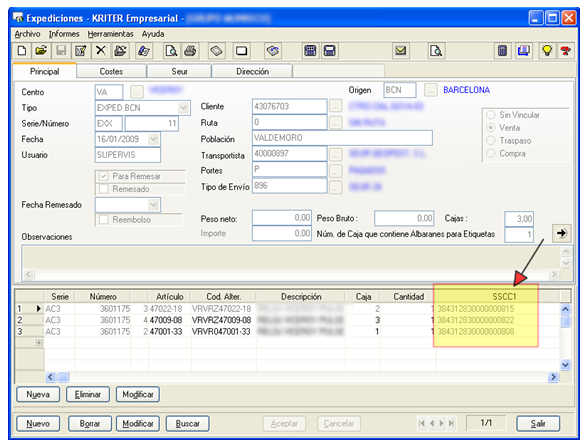Open the Centro lookup ellipsis button
Screen dimensions: 588x446
coord(137,92)
